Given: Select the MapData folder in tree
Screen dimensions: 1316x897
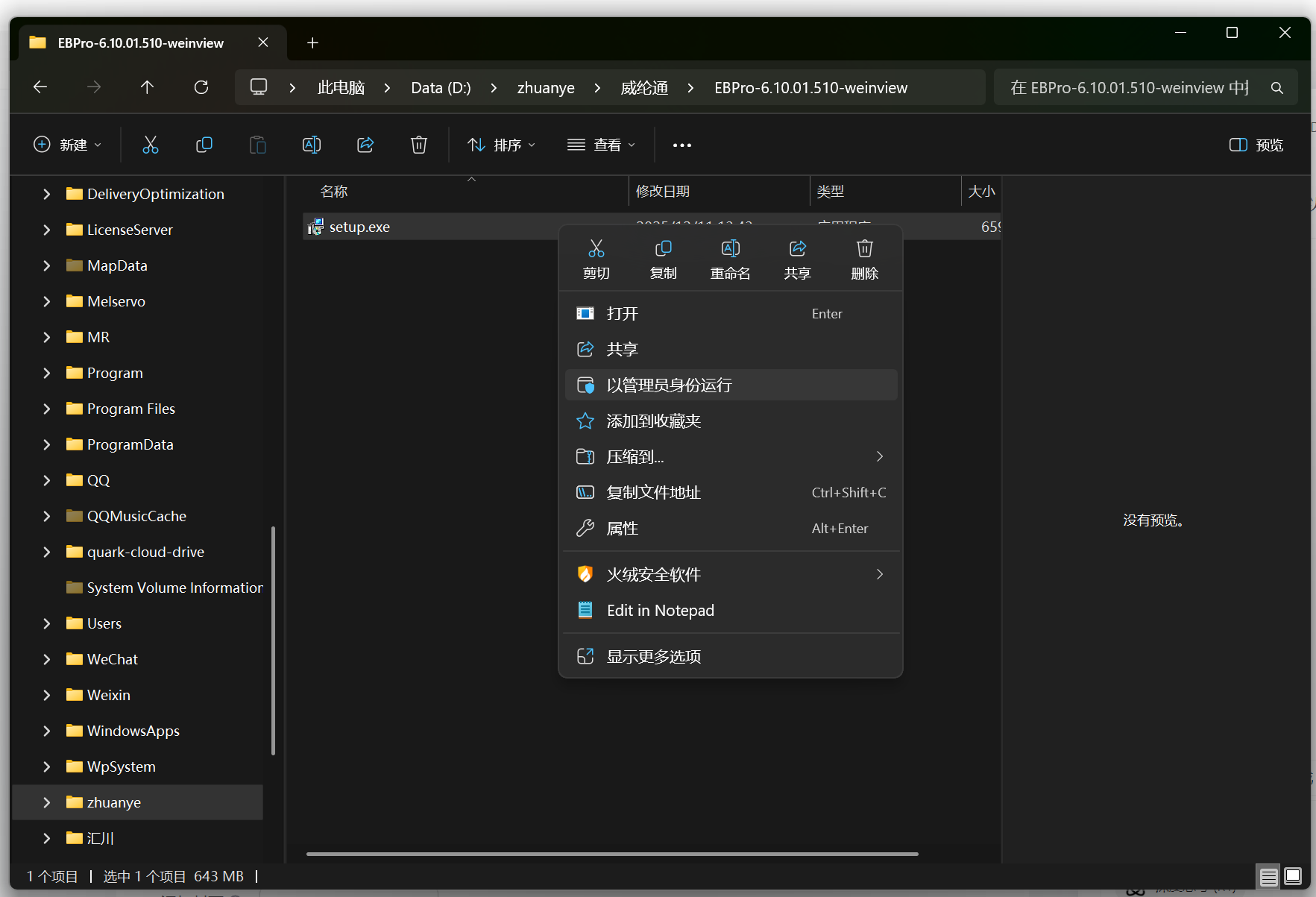Looking at the screenshot, I should click(117, 265).
